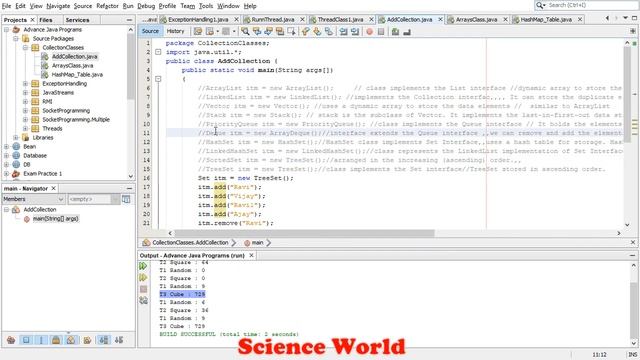Expand the ExceptionHandling package node

point(25,84)
